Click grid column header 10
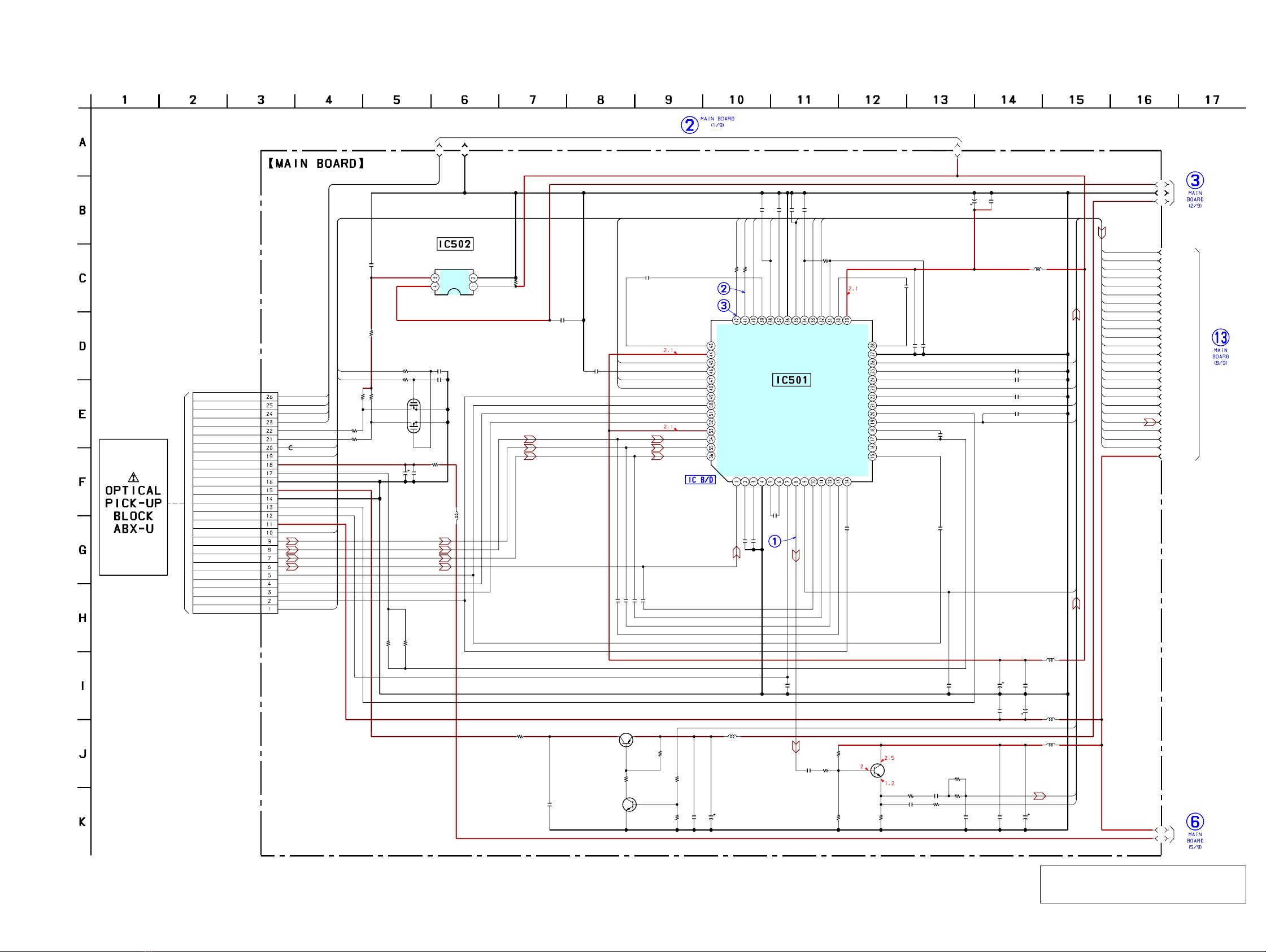 (x=737, y=99)
